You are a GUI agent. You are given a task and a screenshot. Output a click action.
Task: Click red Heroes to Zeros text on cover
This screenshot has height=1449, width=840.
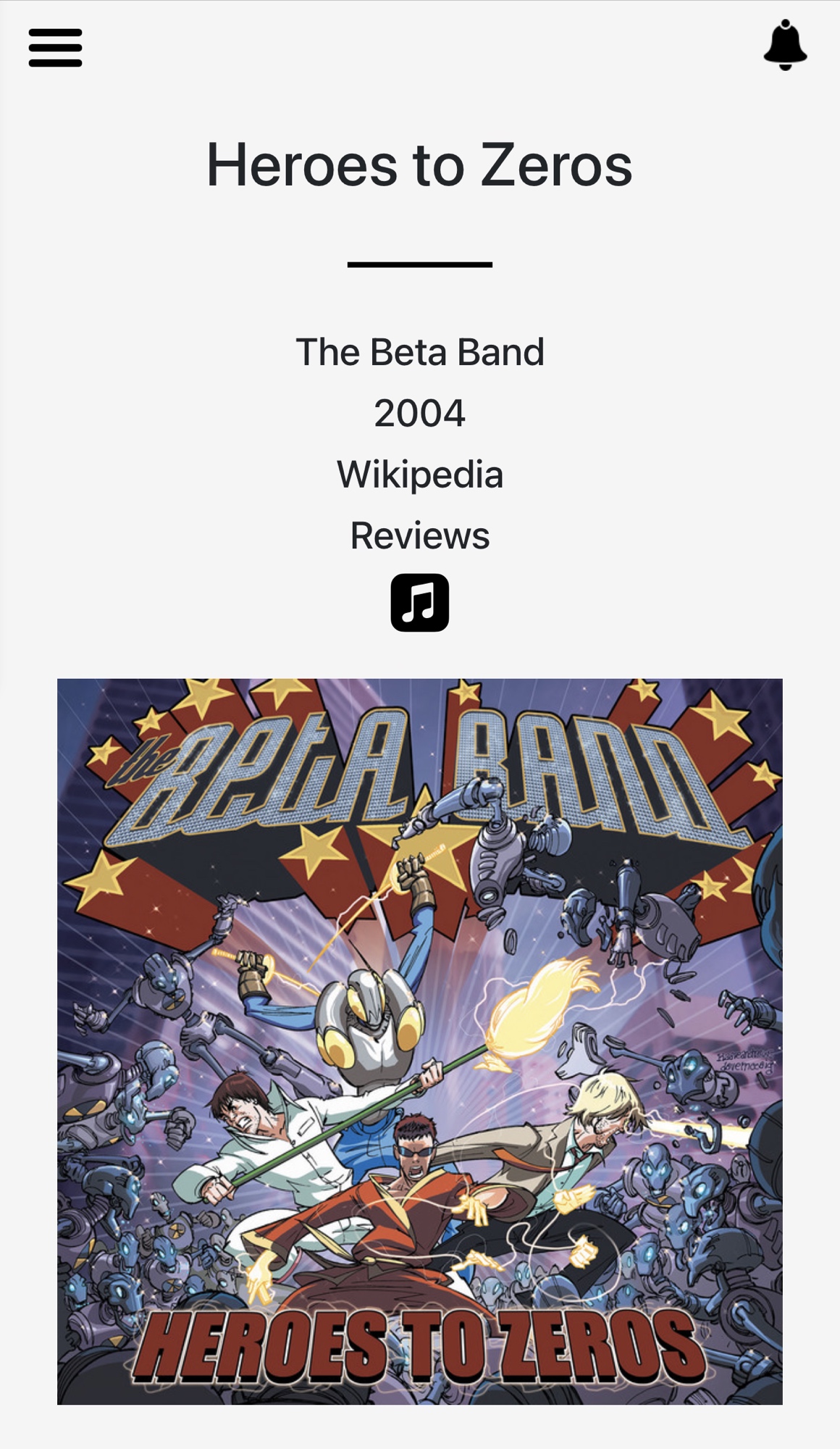[x=419, y=1346]
